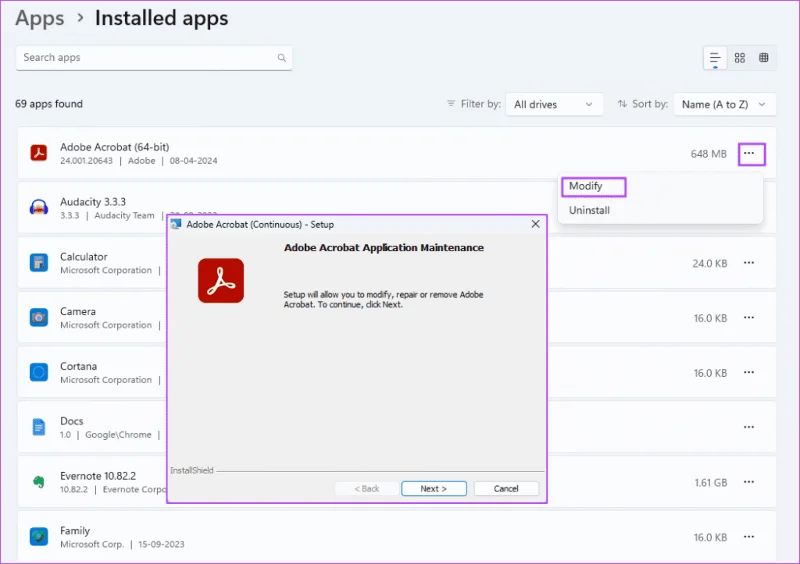Open more options for Camera
800x564 pixels.
point(748,317)
